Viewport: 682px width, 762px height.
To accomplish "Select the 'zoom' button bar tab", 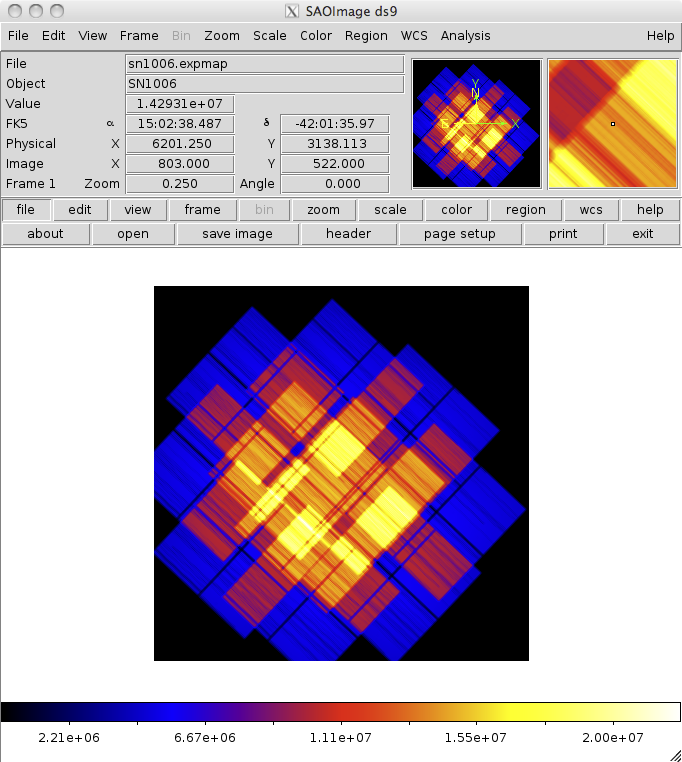I will 323,210.
